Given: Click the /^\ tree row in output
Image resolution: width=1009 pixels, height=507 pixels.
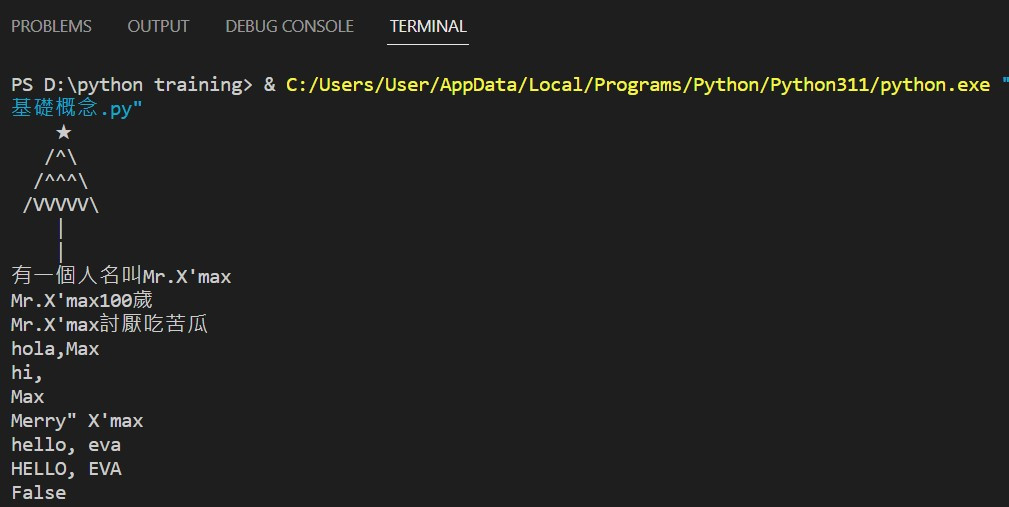Looking at the screenshot, I should (x=61, y=157).
